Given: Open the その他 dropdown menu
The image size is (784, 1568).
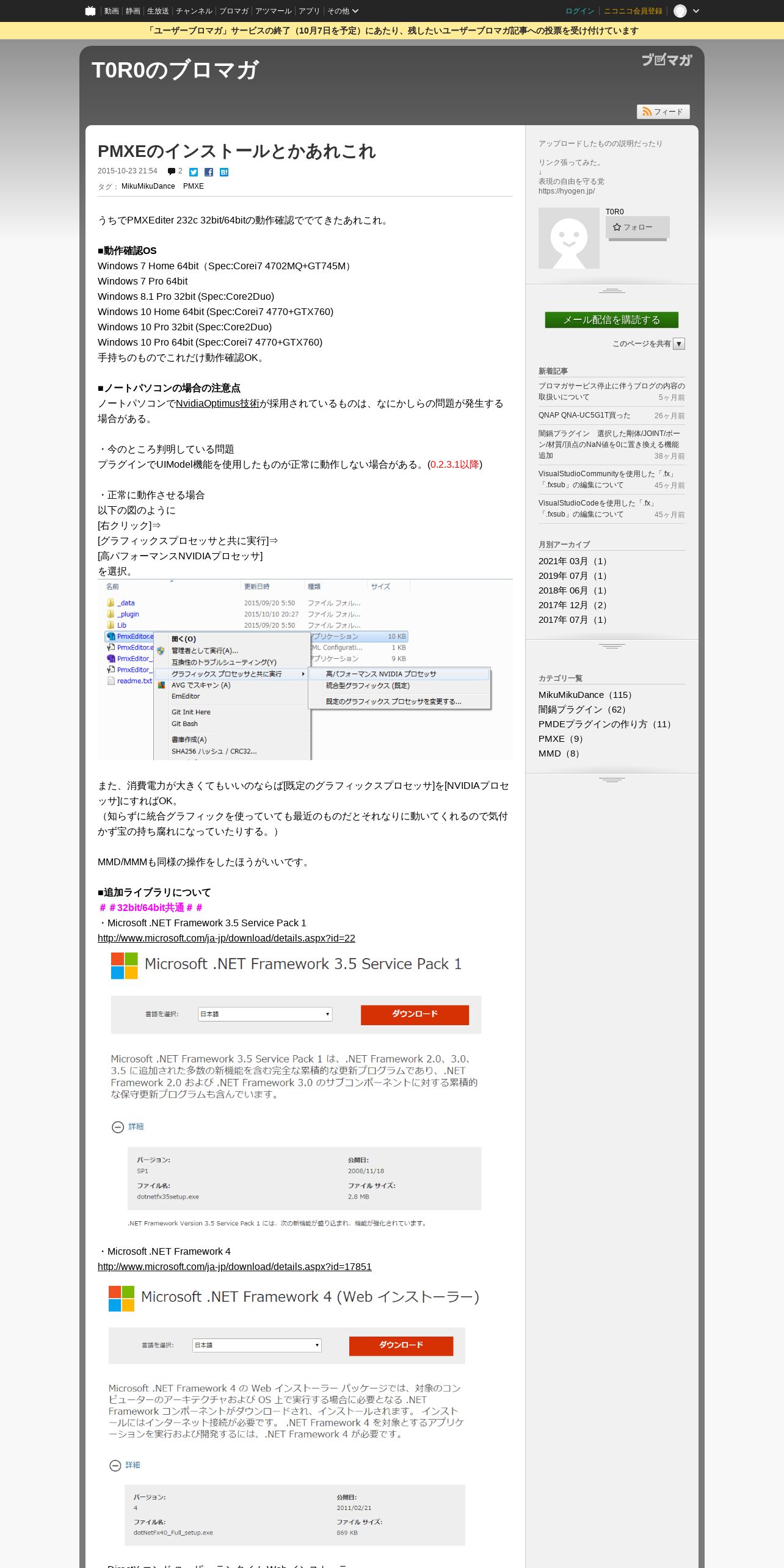Looking at the screenshot, I should pyautogui.click(x=343, y=11).
